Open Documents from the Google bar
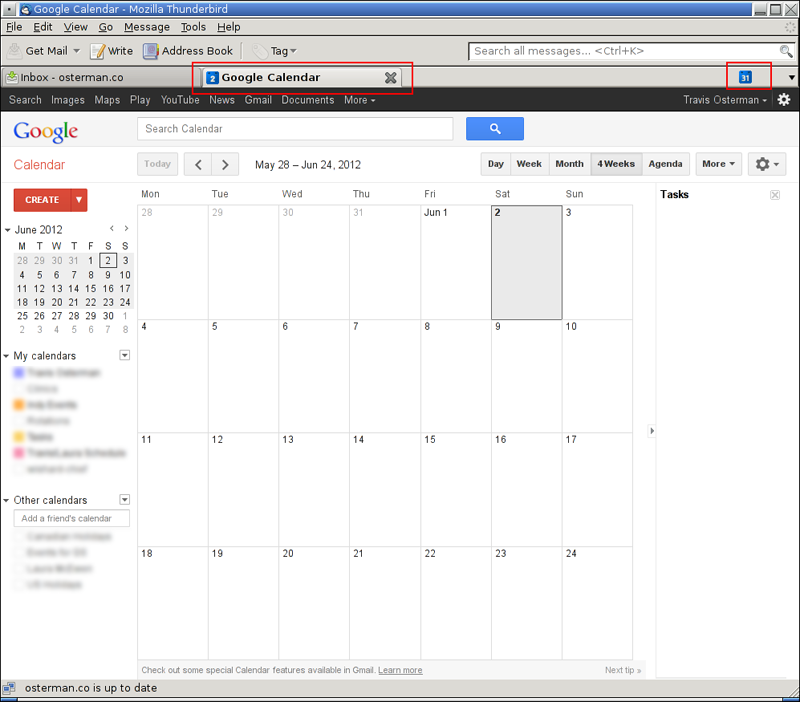 tap(308, 100)
